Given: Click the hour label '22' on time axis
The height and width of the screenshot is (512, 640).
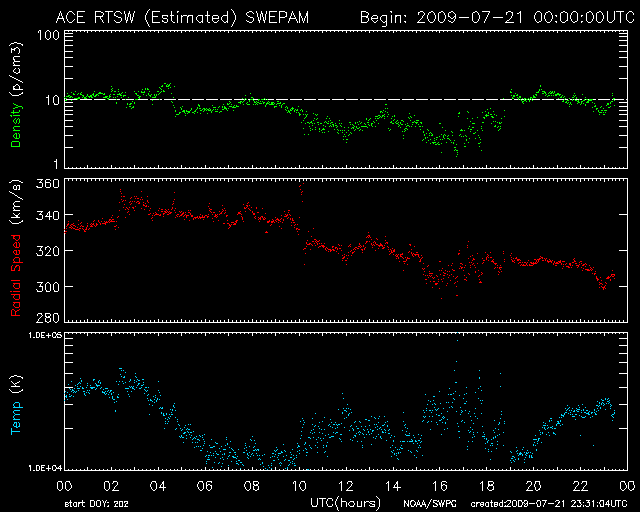Looking at the screenshot, I should tap(580, 486).
